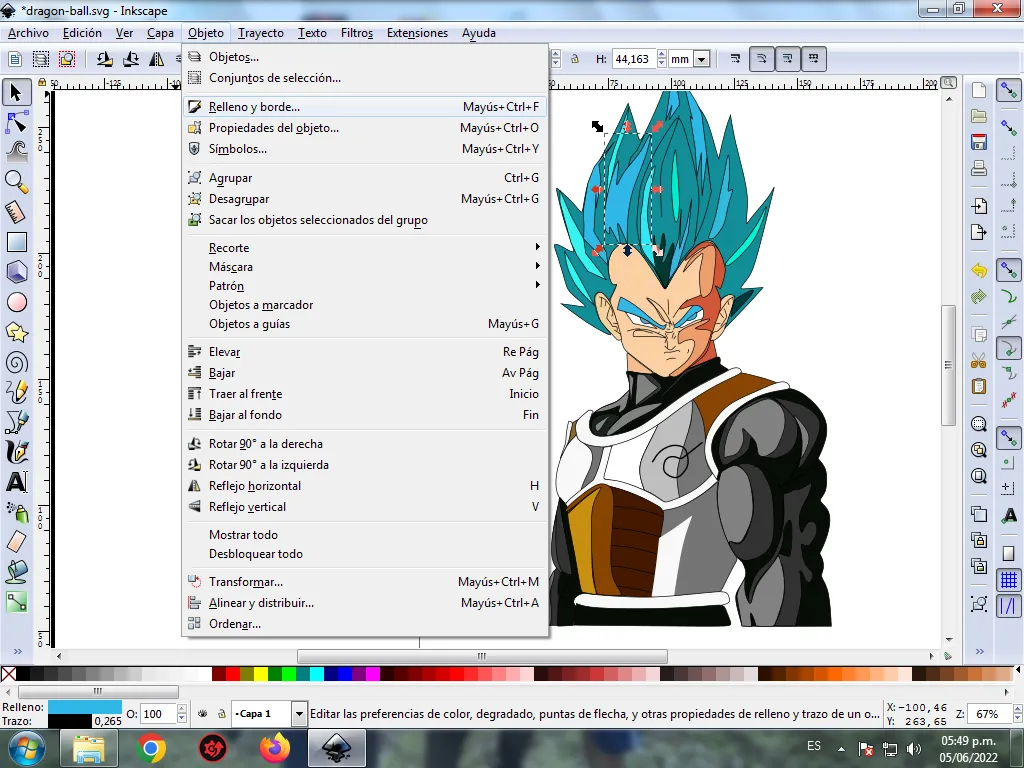Select the Measure ruler tool

tap(16, 212)
